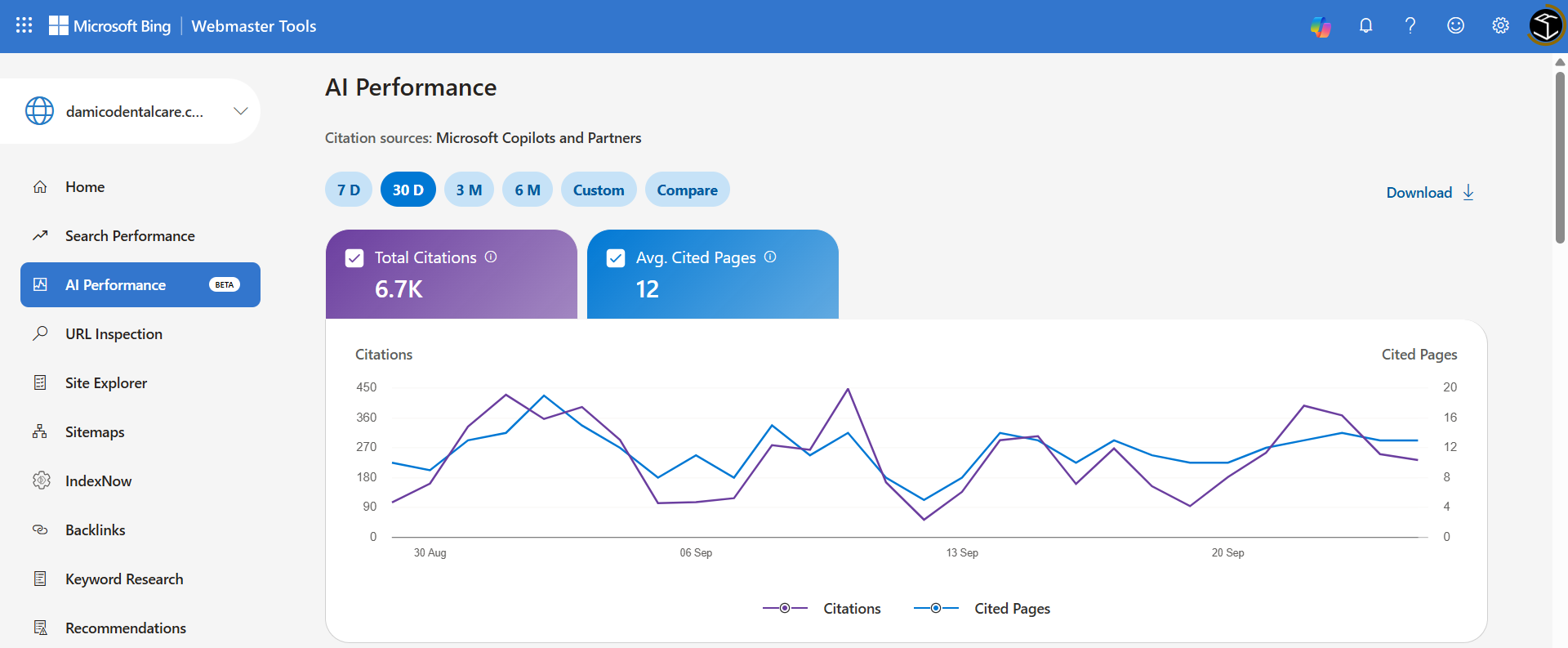Expand the damicodentalcare site selector
The height and width of the screenshot is (648, 1568).
(131, 111)
